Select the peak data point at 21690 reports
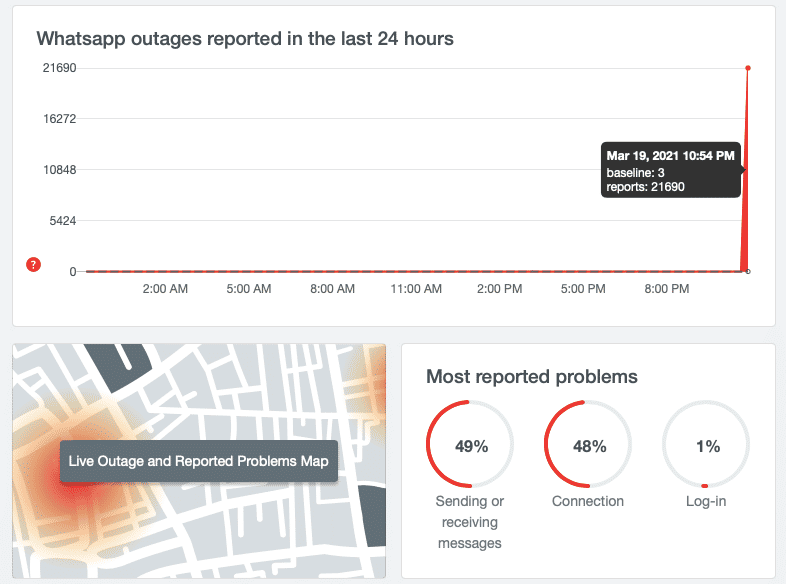786x584 pixels. pyautogui.click(x=748, y=68)
